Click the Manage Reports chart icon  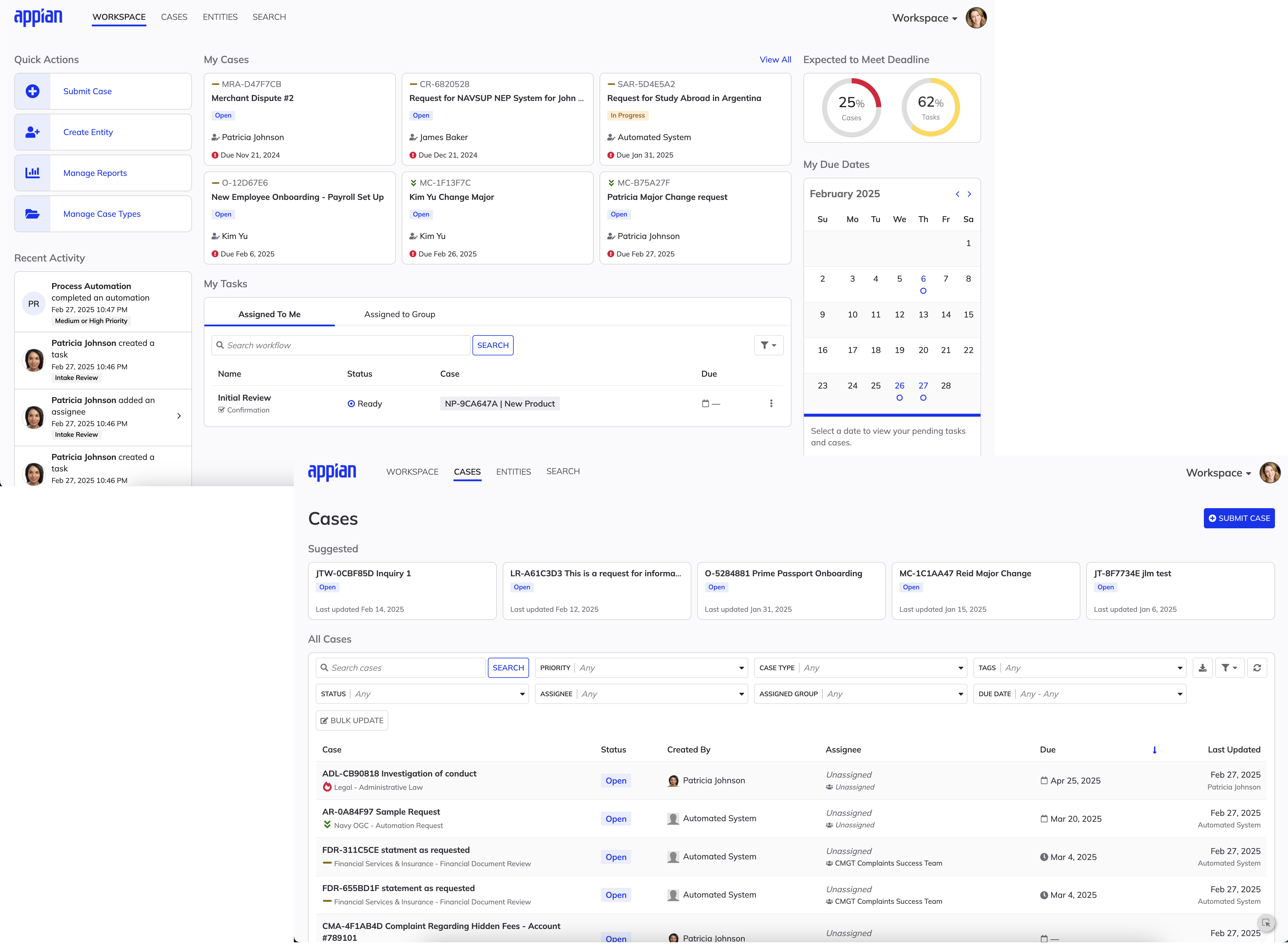[x=33, y=173]
